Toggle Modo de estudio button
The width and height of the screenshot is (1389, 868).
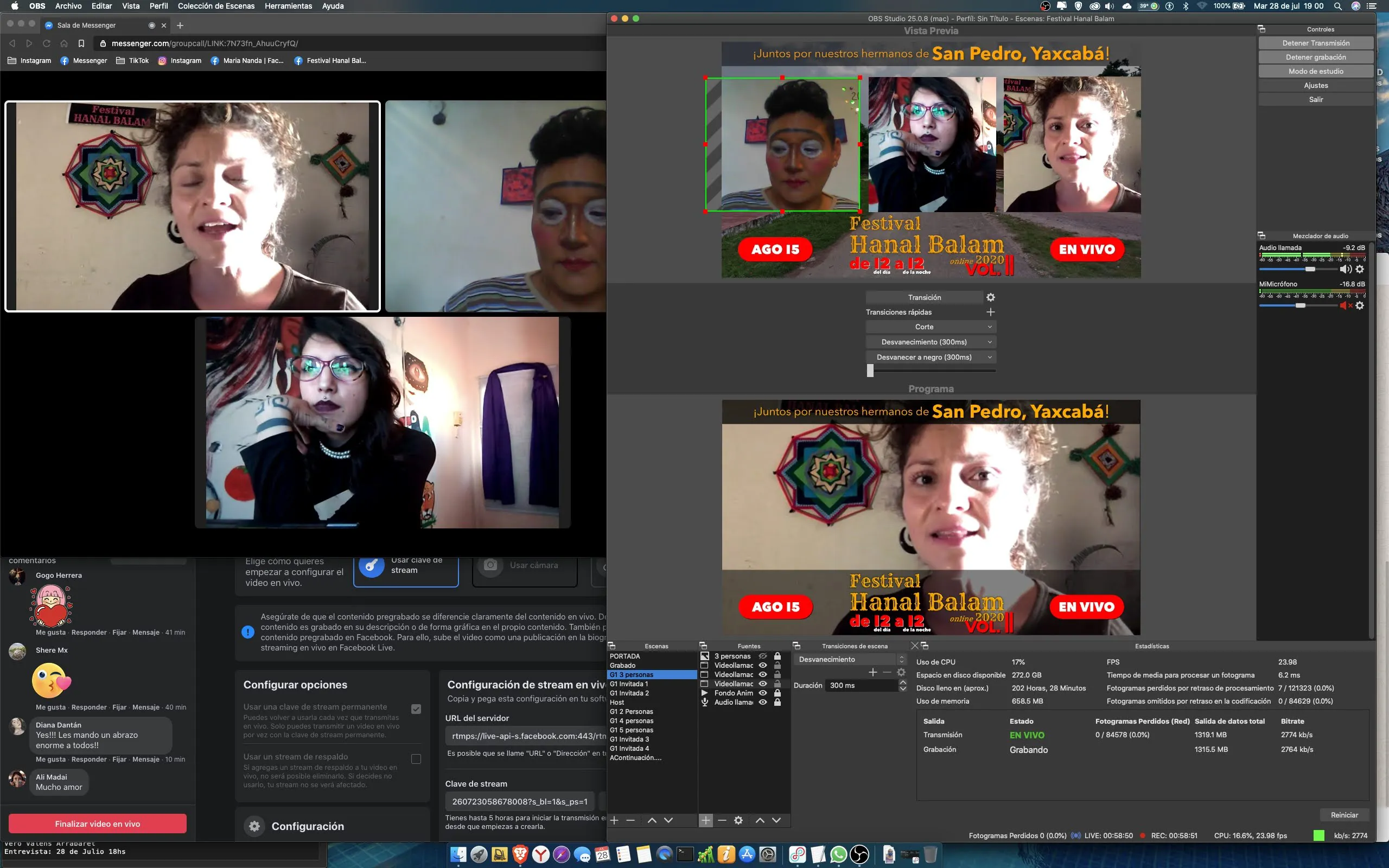1316,71
